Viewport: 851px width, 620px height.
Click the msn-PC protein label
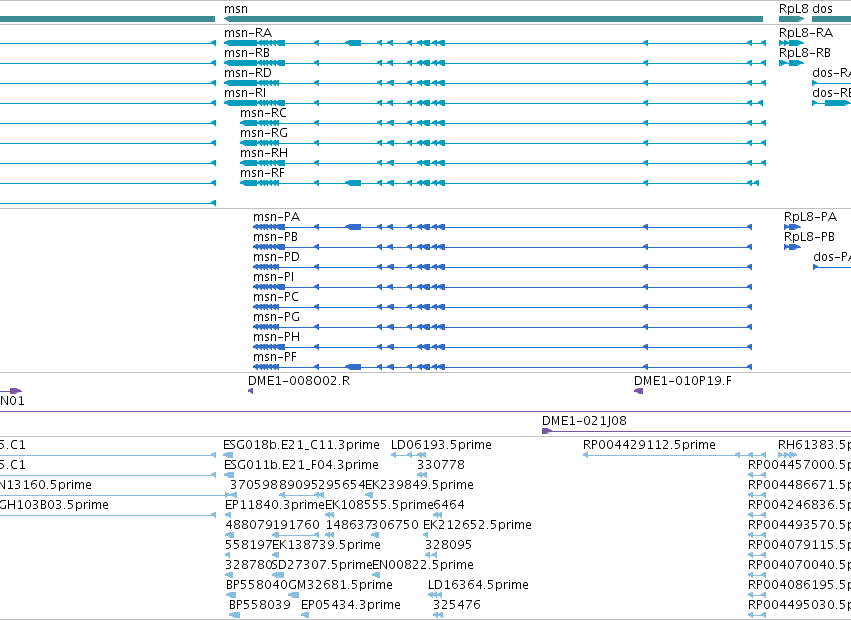(276, 298)
